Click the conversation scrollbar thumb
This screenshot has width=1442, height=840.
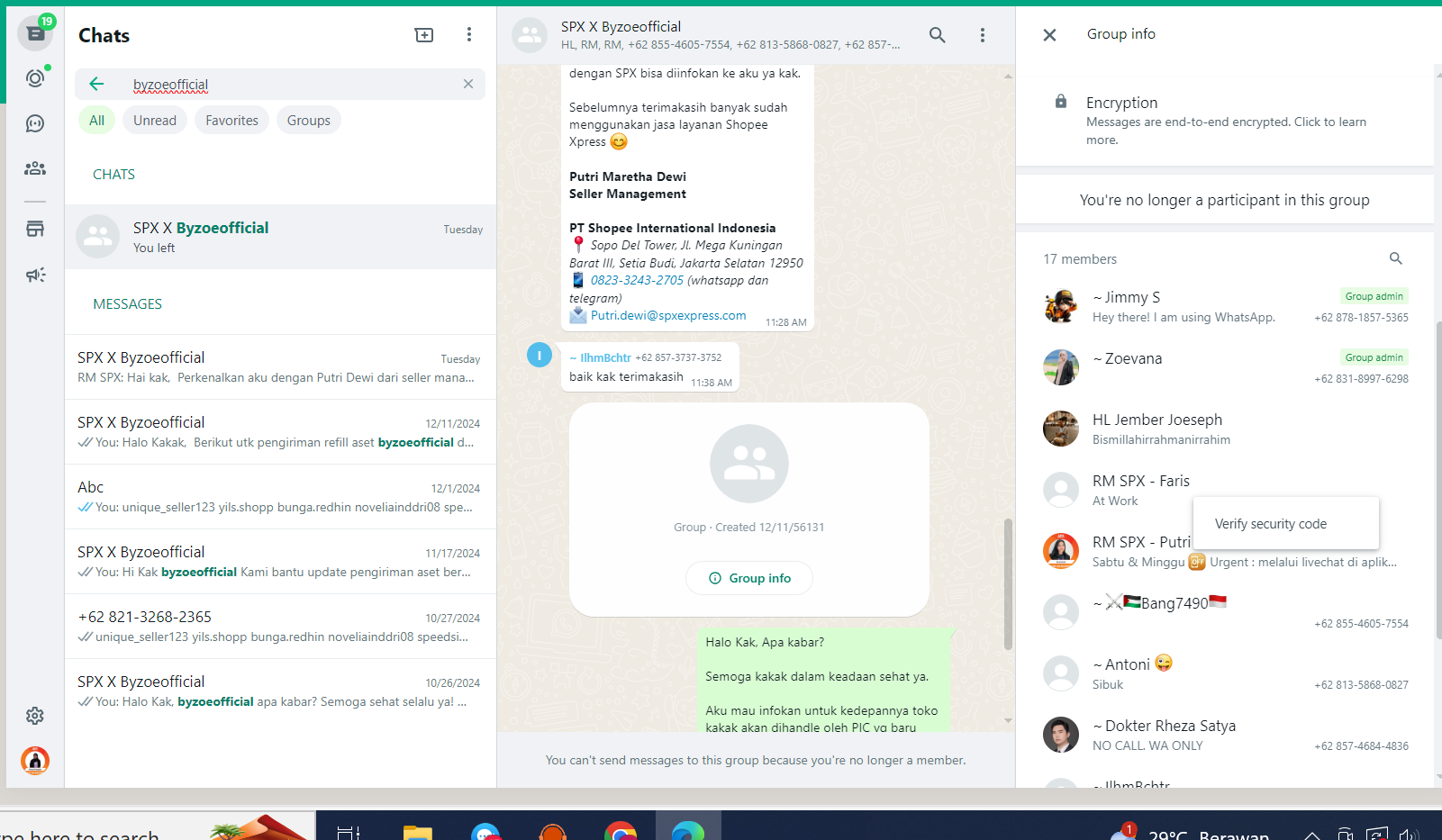(1008, 583)
